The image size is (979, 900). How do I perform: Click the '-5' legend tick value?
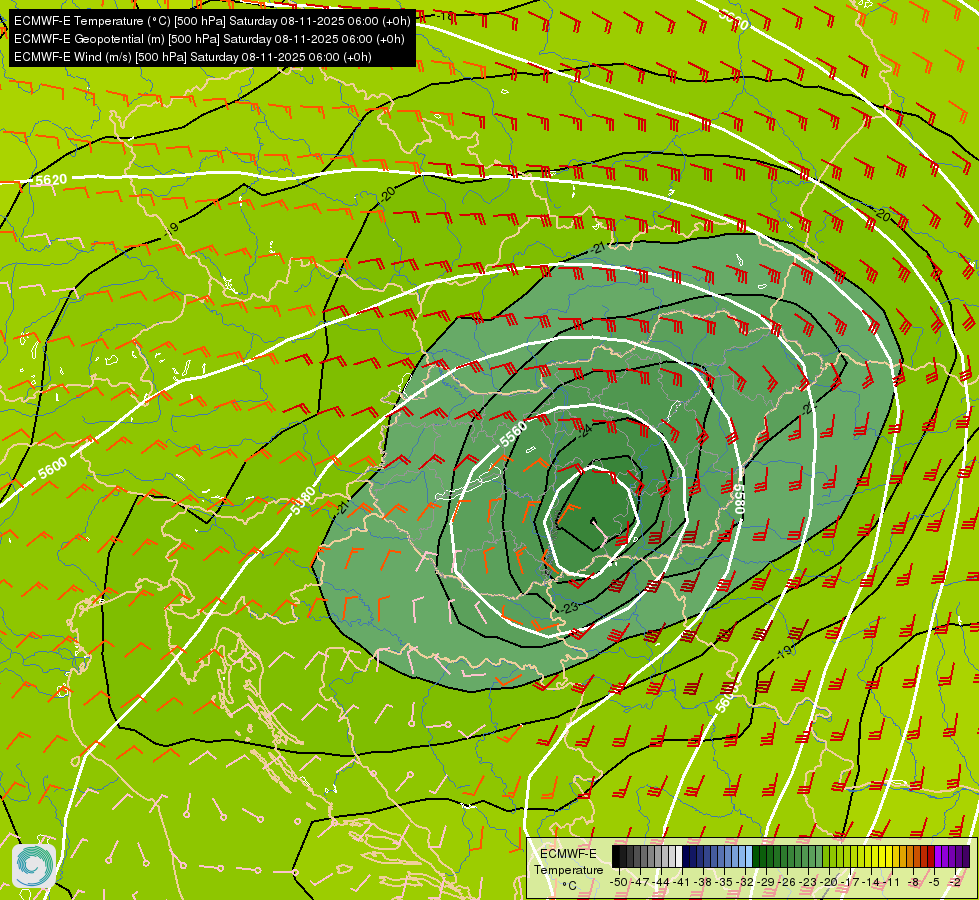tap(933, 882)
